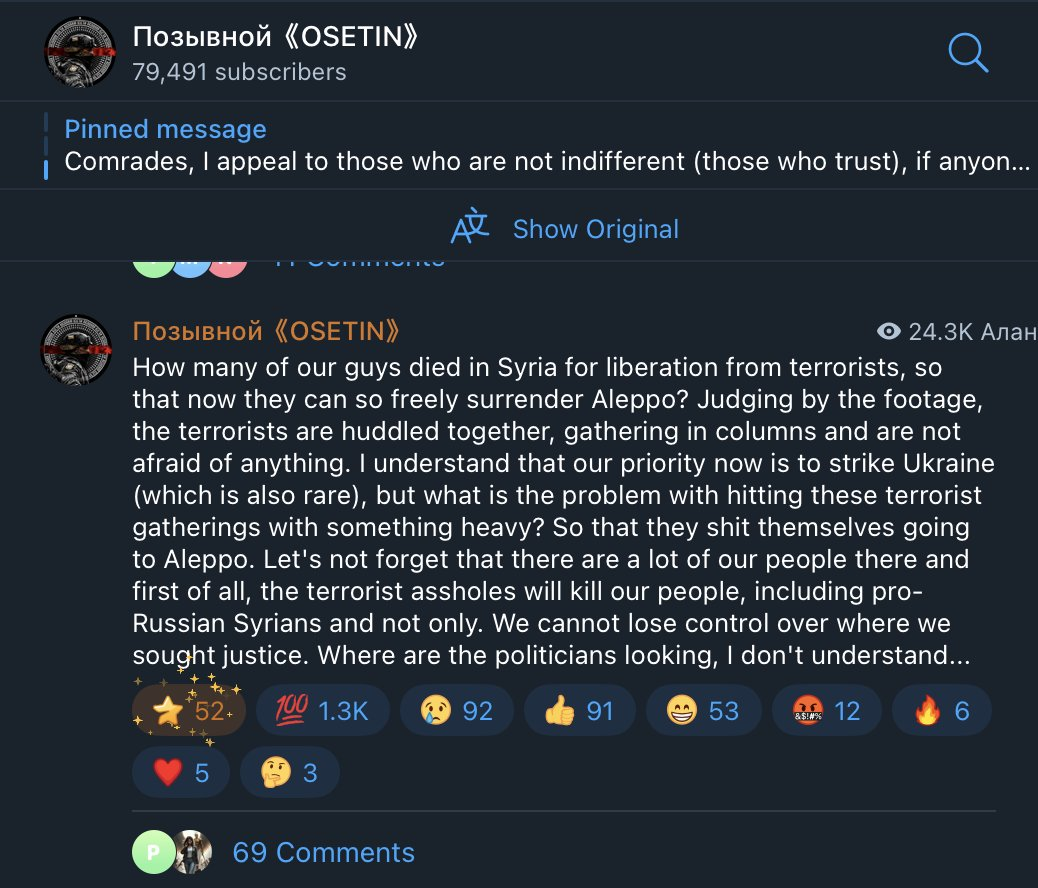
Task: Expand the pinned message preview
Action: (x=538, y=145)
